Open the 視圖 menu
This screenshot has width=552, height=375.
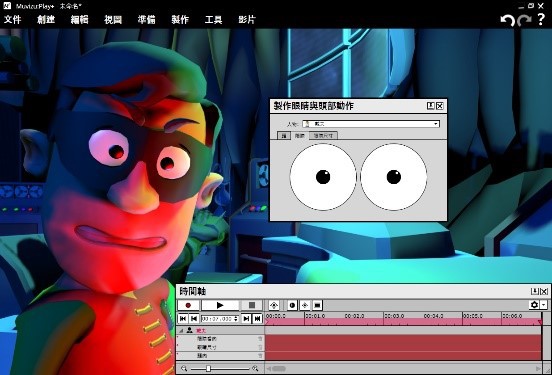(113, 19)
